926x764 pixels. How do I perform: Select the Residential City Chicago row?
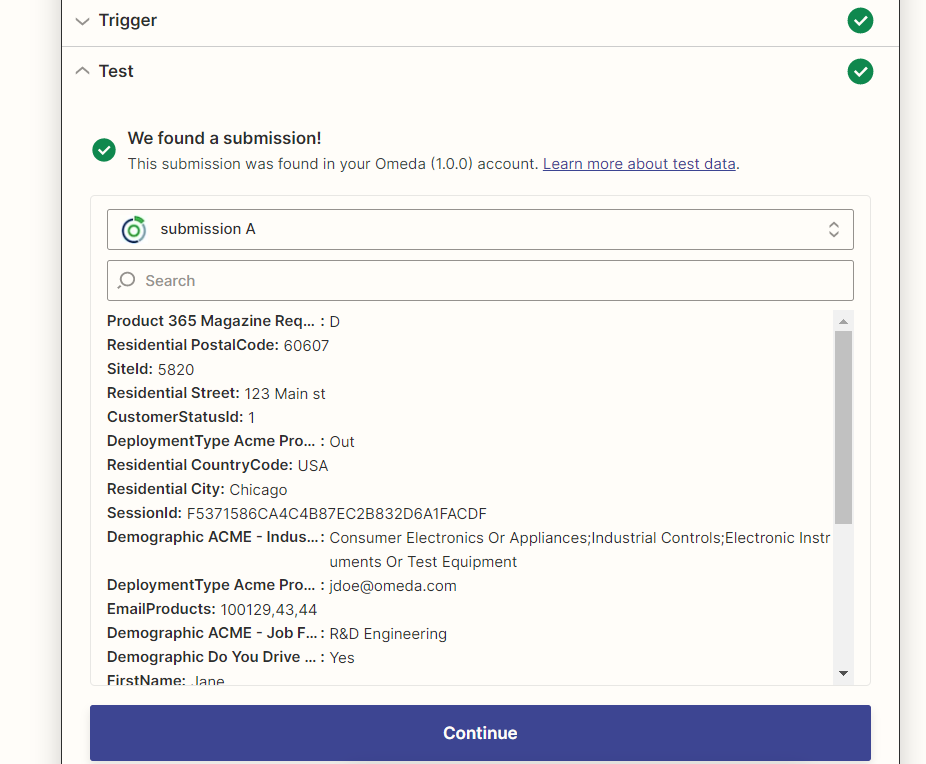pos(197,490)
